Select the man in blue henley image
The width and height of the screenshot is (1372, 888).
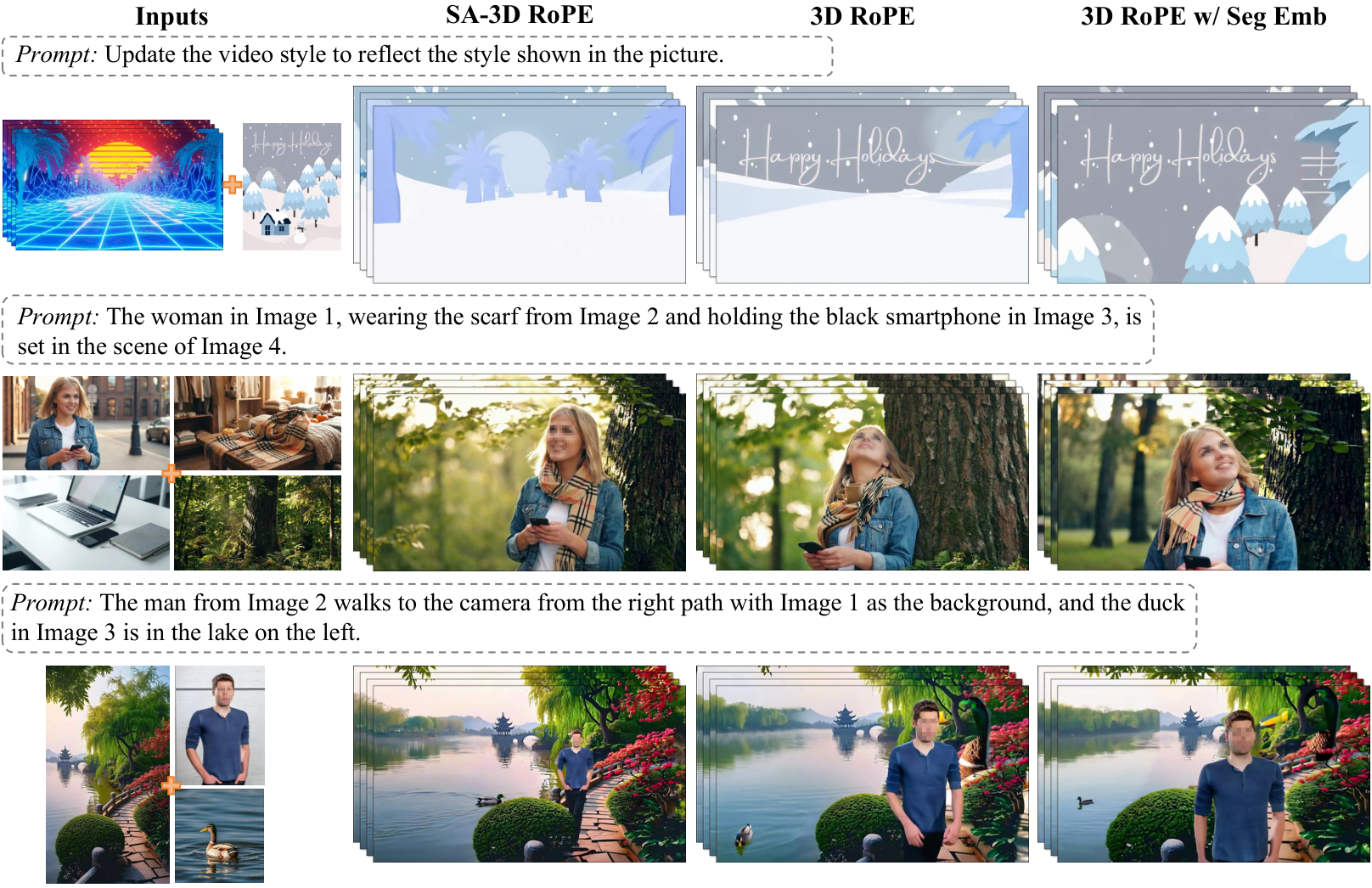pyautogui.click(x=220, y=725)
